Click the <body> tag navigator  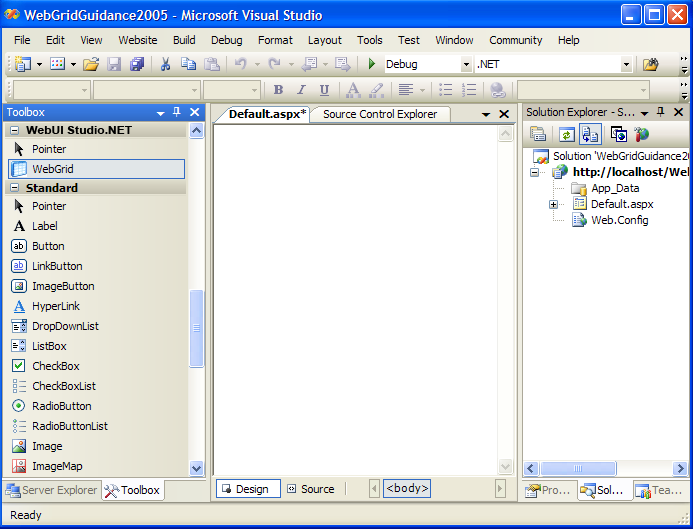point(407,488)
